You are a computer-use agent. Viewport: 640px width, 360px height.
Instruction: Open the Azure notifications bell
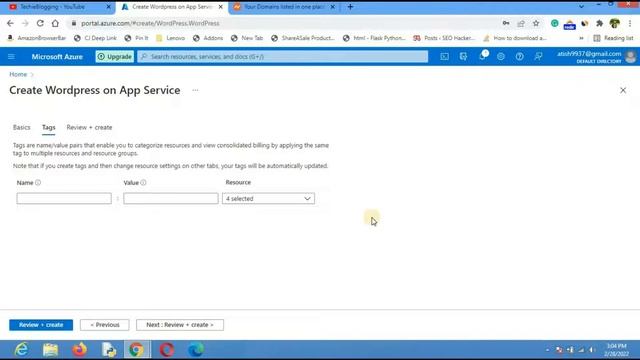(x=482, y=56)
